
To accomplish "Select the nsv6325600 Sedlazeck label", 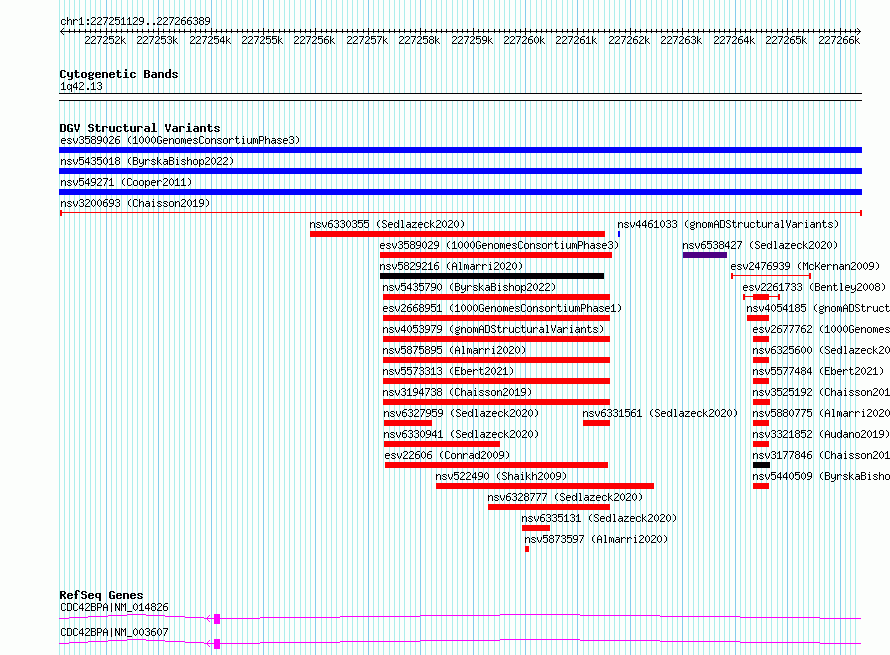I will coord(821,350).
